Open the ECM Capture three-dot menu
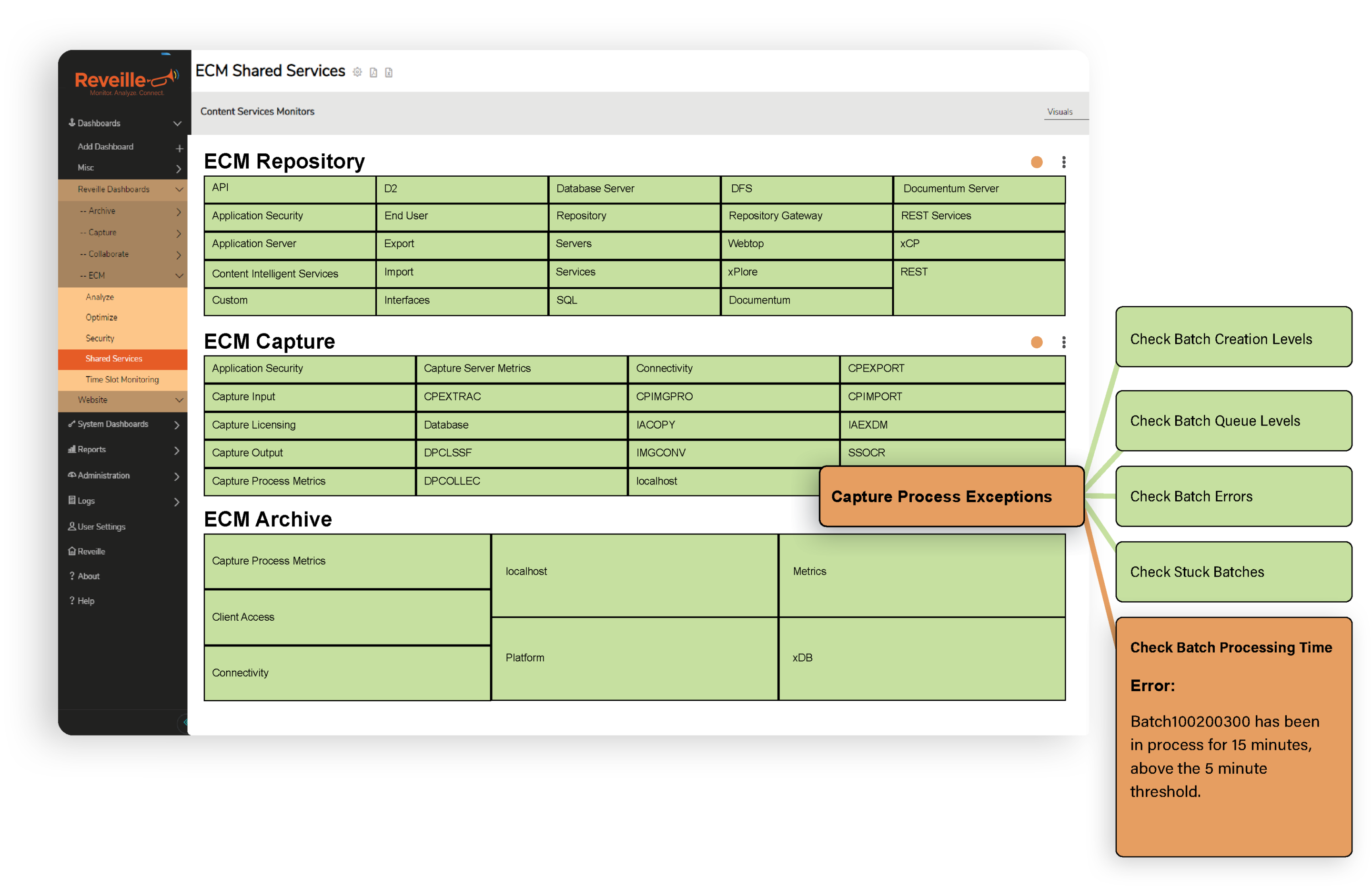 1064,342
